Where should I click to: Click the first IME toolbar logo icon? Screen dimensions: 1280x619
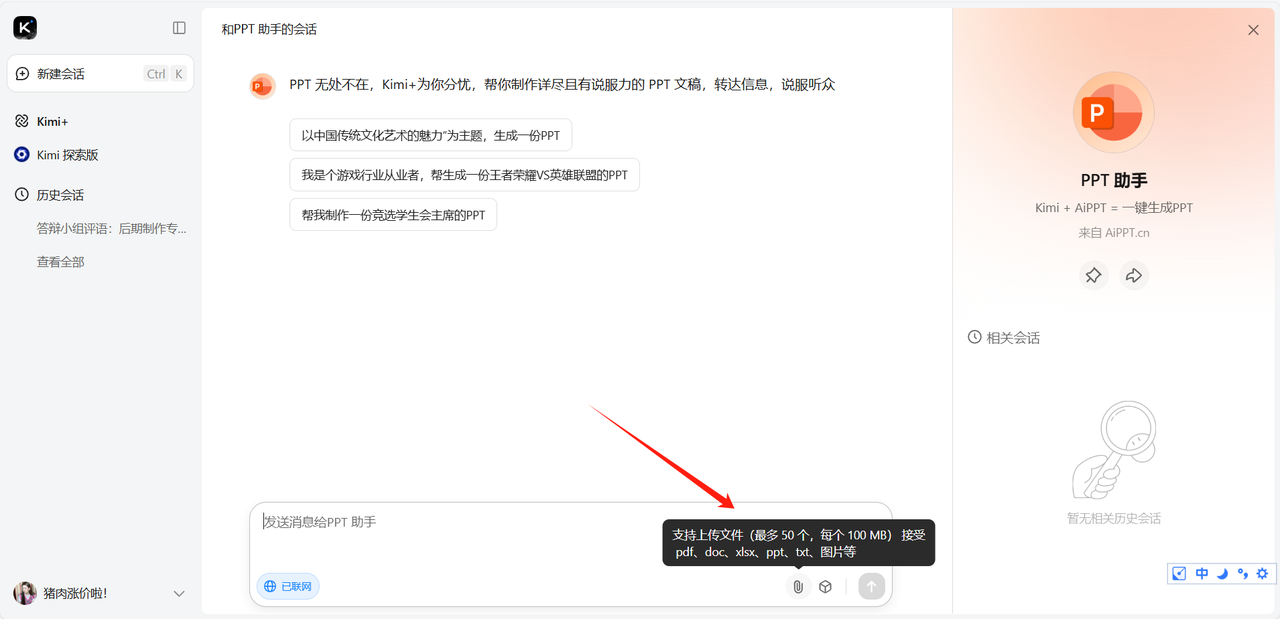click(1180, 574)
